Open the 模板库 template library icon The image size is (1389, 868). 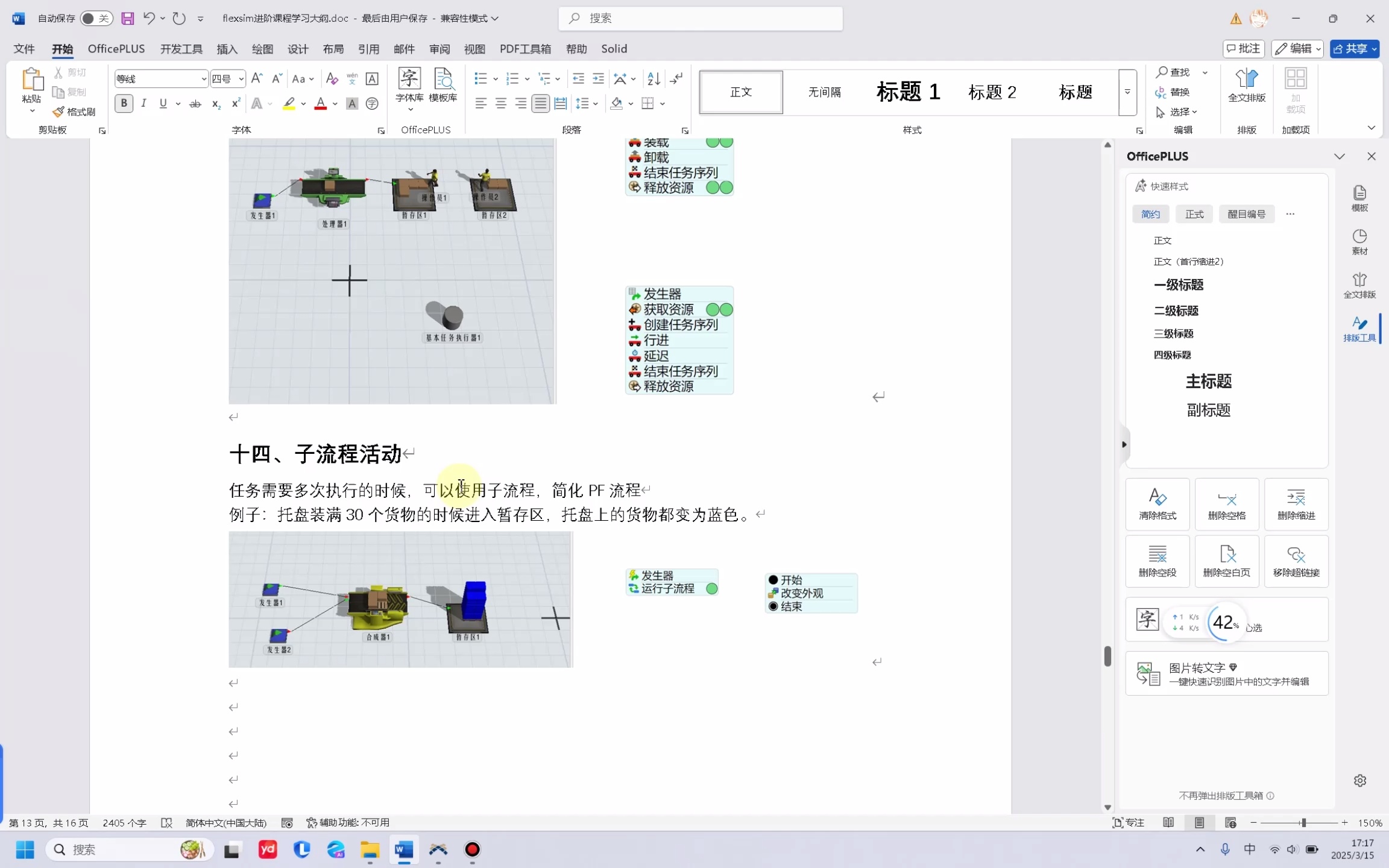tap(444, 87)
